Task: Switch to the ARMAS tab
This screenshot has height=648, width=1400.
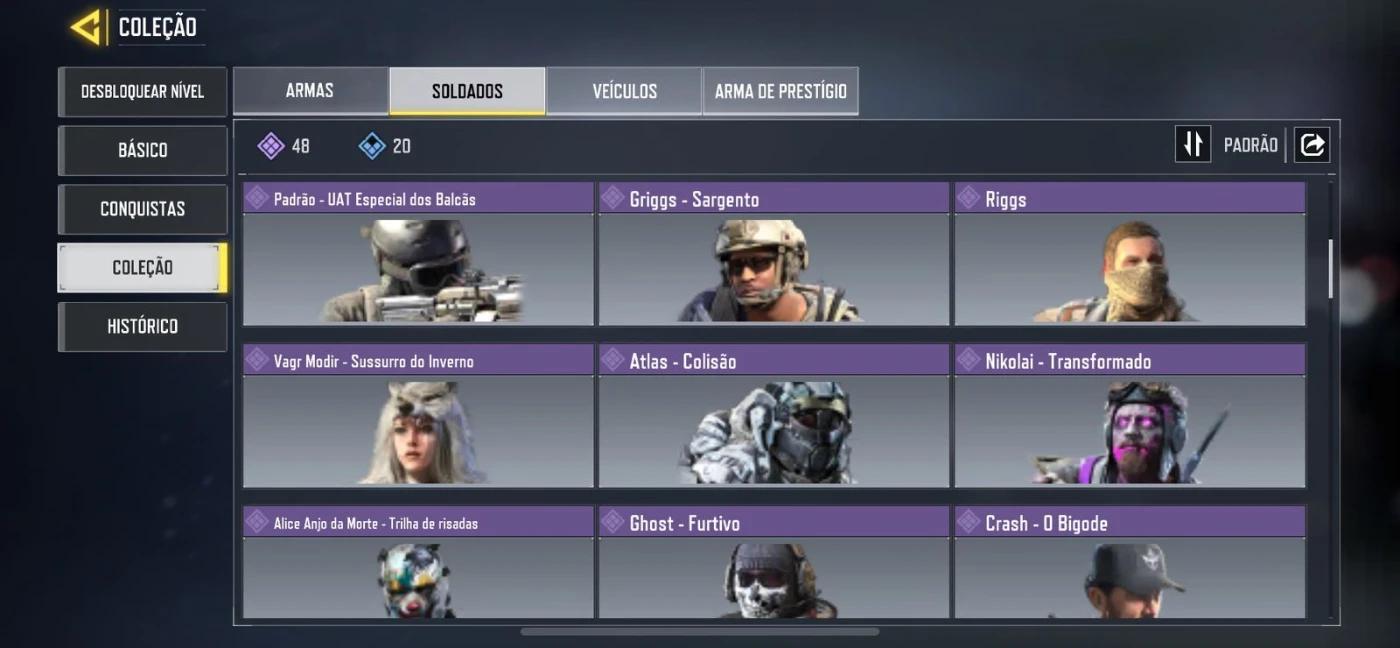Action: tap(310, 91)
